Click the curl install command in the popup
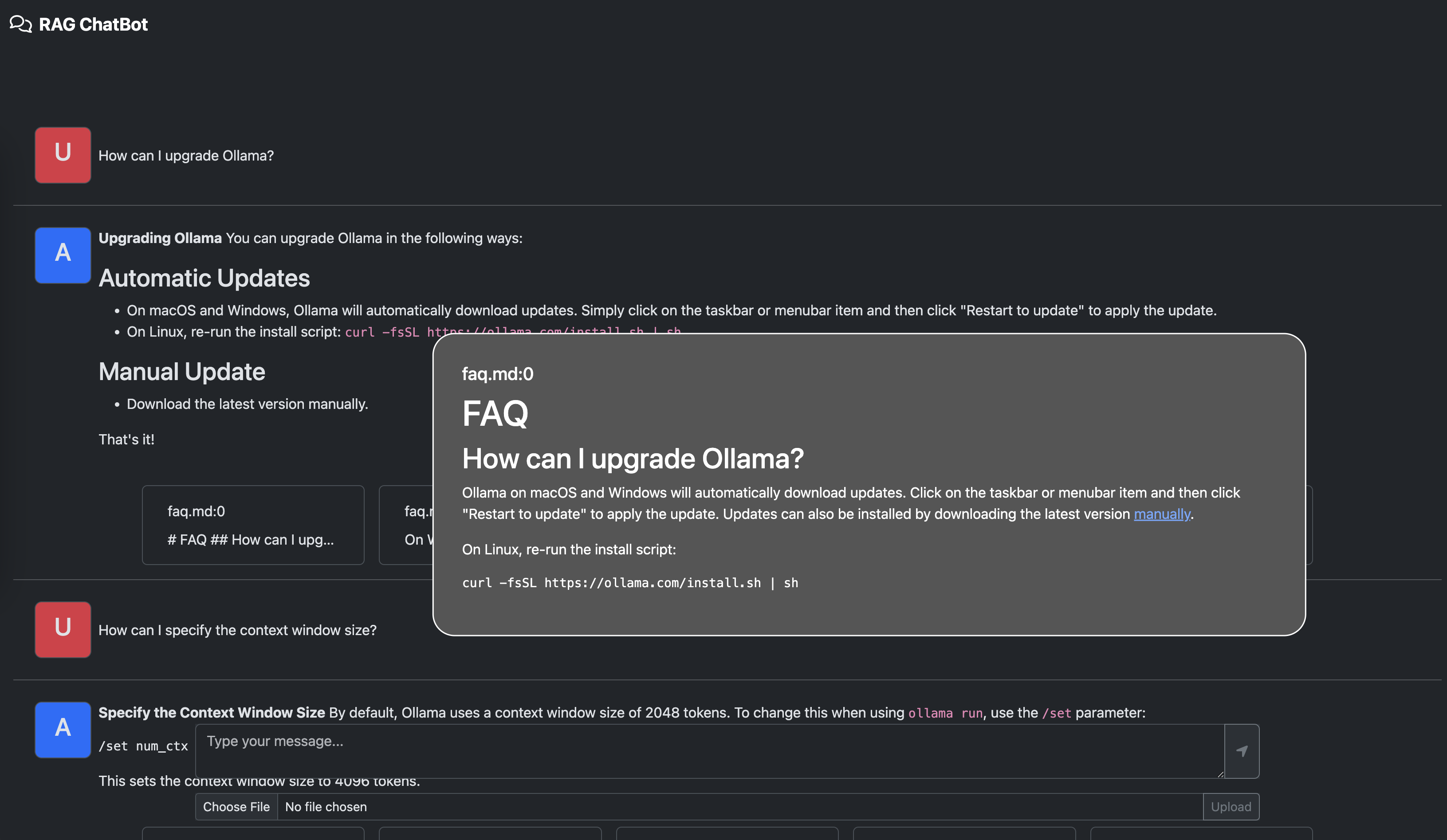1447x840 pixels. click(630, 583)
